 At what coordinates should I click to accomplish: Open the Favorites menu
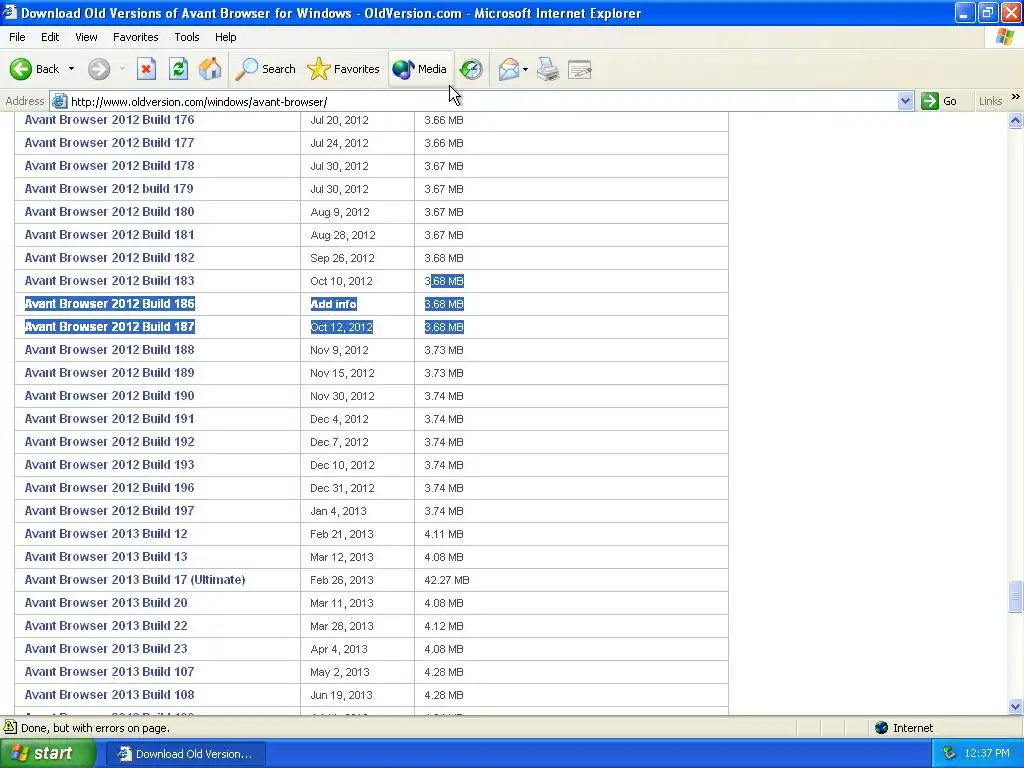[x=135, y=37]
